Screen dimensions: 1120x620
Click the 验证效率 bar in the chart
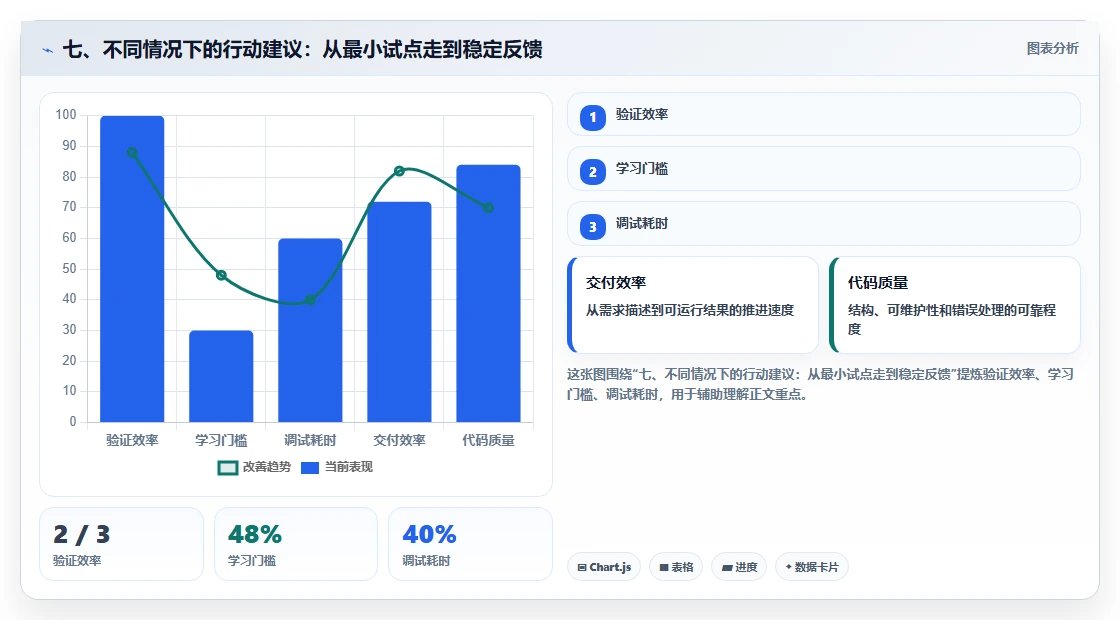[132, 269]
